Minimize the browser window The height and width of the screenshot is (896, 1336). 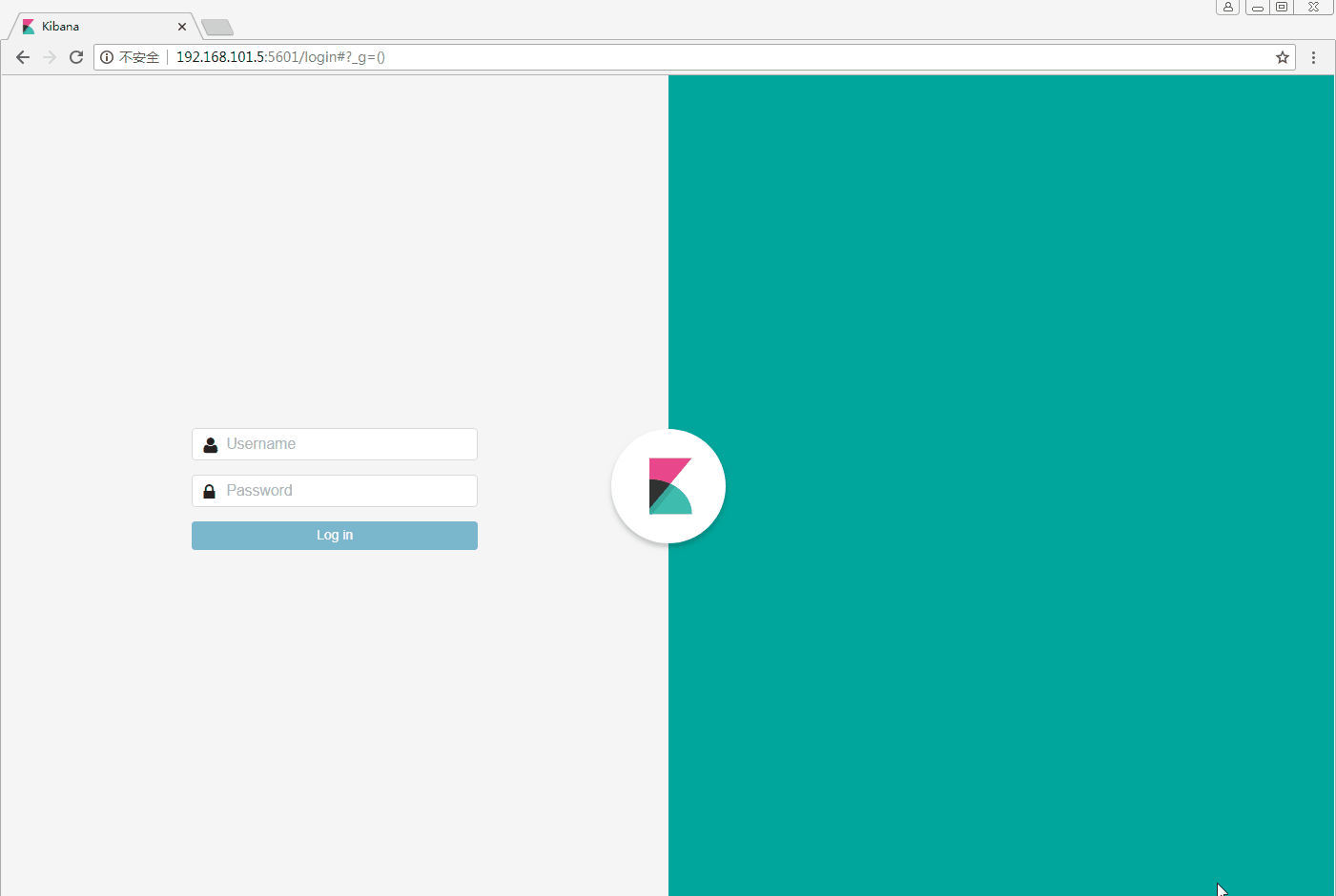coord(1258,7)
